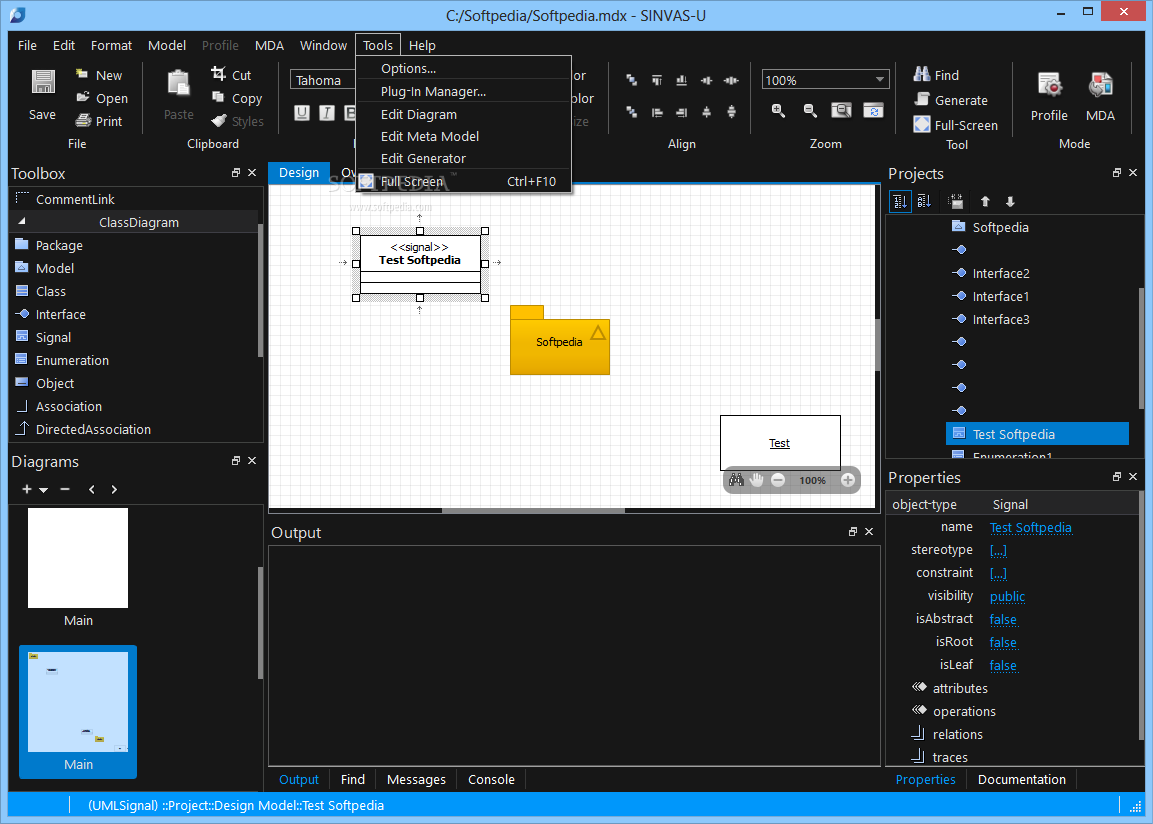Open the add diagram dropdown arrow

pos(43,490)
